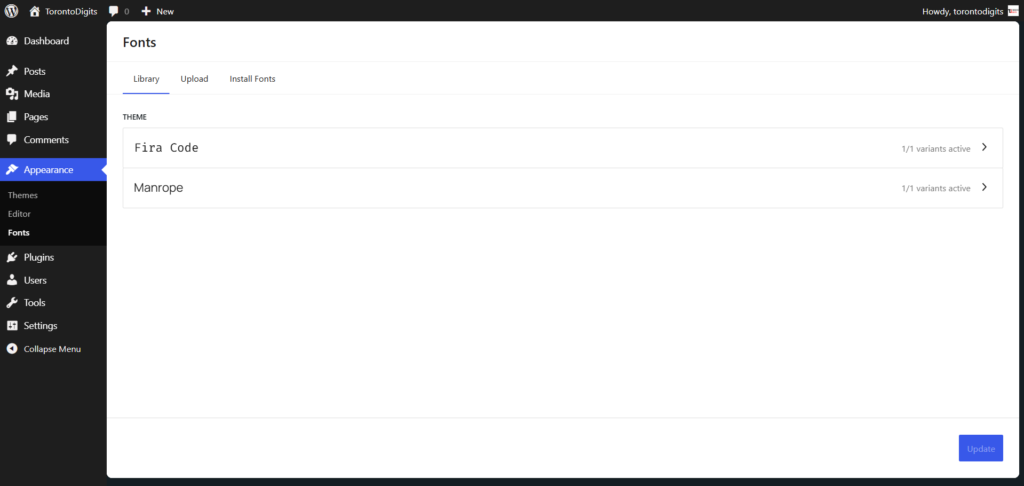Image resolution: width=1024 pixels, height=486 pixels.
Task: Click the comments bubble icon in admin bar
Action: pos(114,11)
